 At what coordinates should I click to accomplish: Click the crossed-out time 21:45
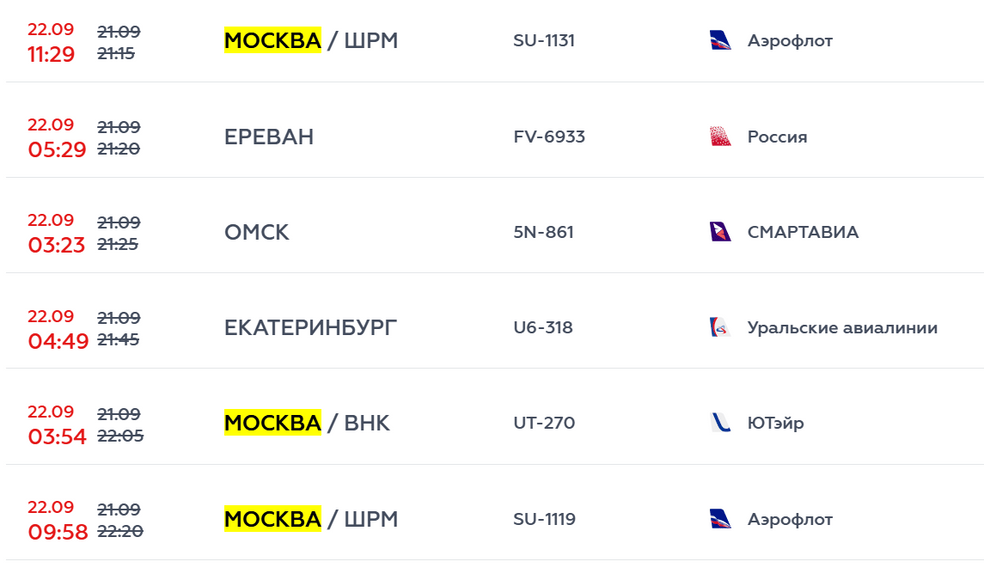pos(118,340)
